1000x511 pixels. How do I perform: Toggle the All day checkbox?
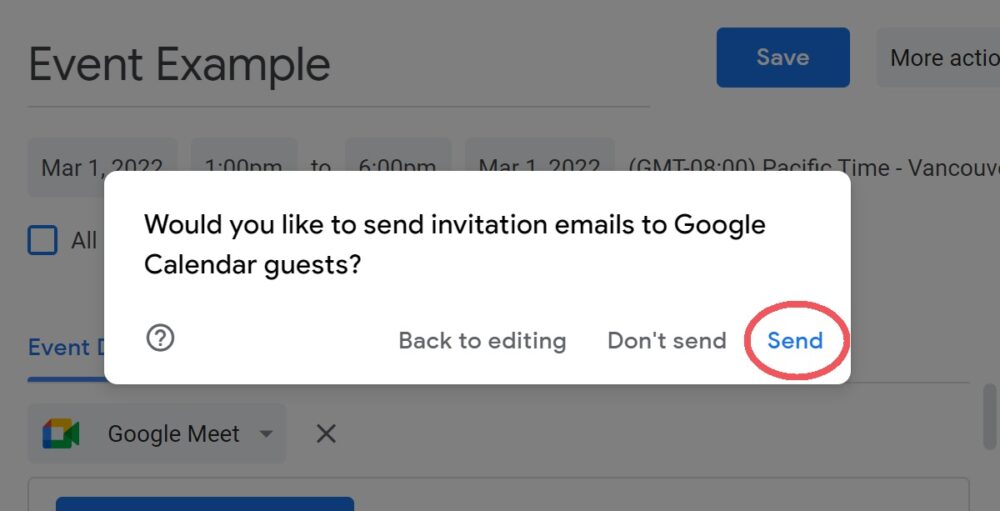point(42,240)
